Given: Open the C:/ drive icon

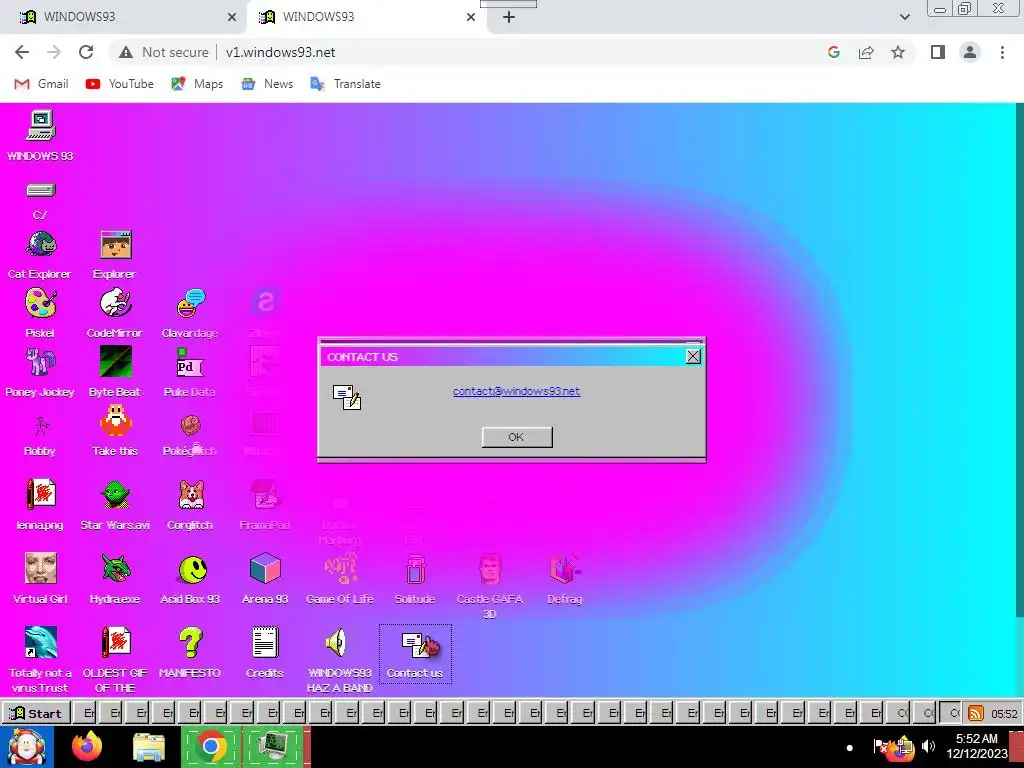Looking at the screenshot, I should pos(40,200).
